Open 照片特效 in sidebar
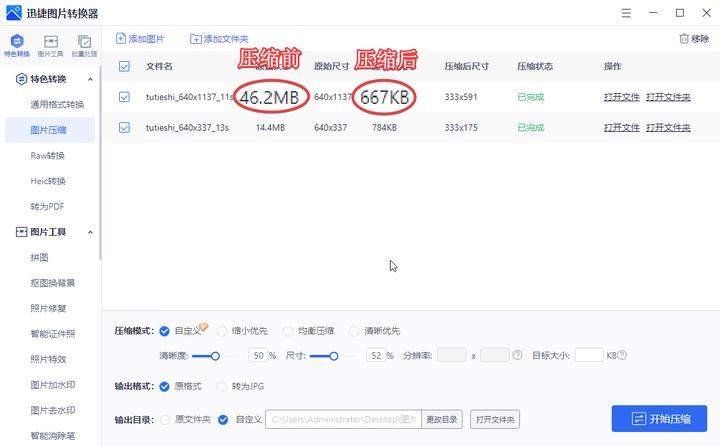Screen dimensions: 720x446 coord(48,360)
